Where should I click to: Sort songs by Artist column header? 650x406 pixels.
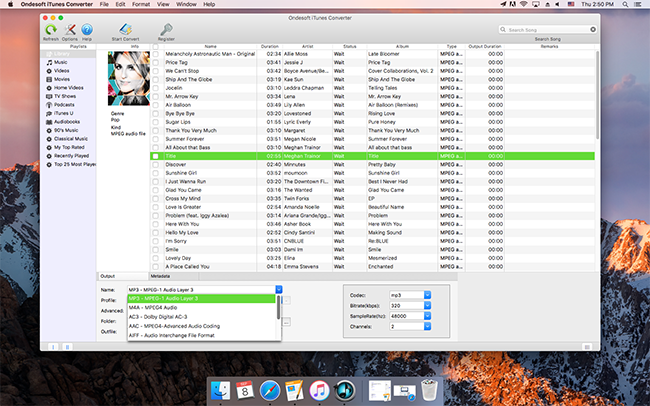click(x=307, y=46)
